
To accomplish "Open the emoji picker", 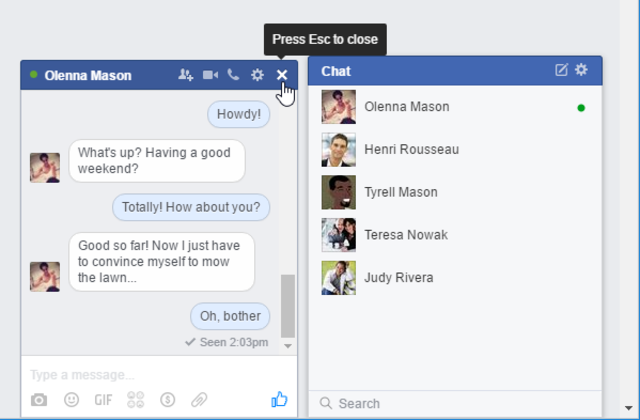I will 71,399.
